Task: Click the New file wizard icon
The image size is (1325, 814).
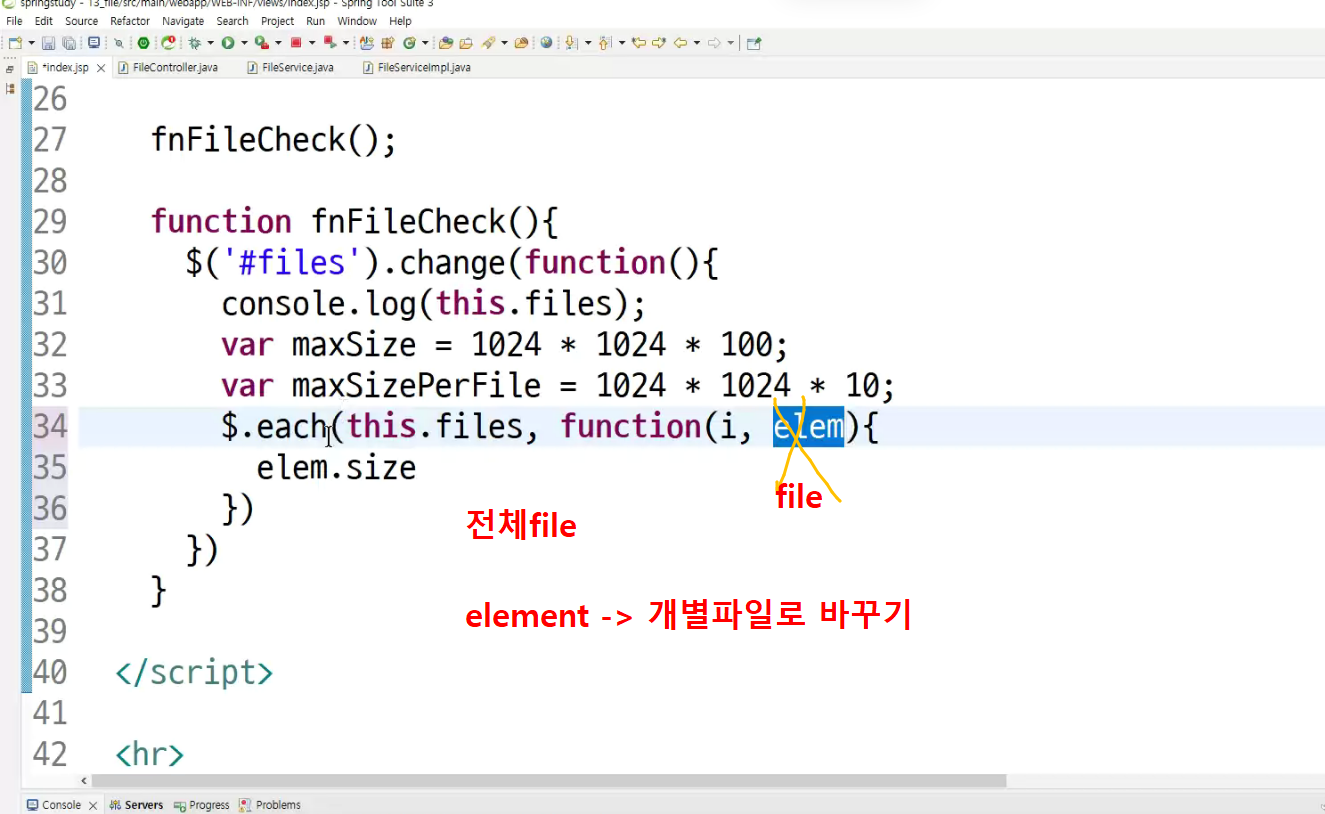Action: pyautogui.click(x=15, y=43)
